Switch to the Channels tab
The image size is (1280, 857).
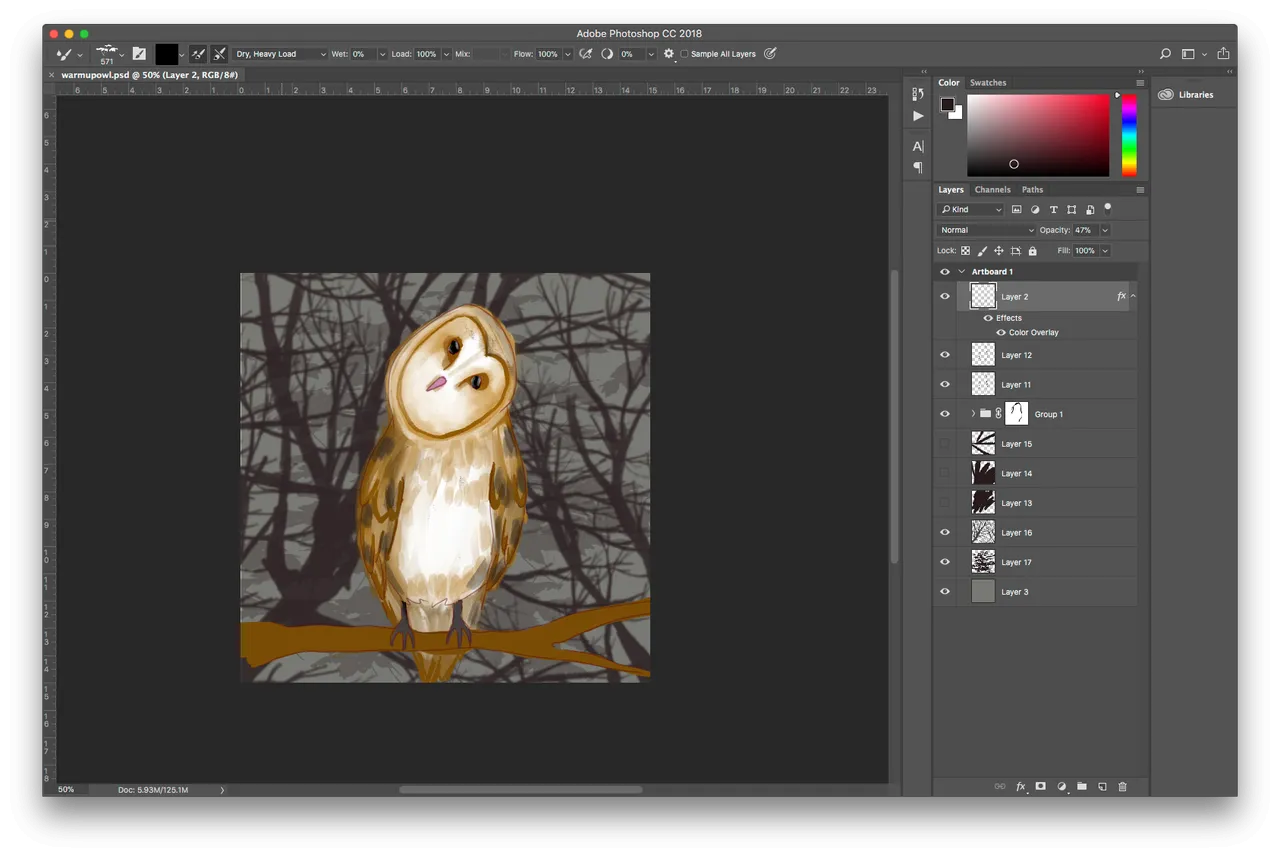point(993,190)
